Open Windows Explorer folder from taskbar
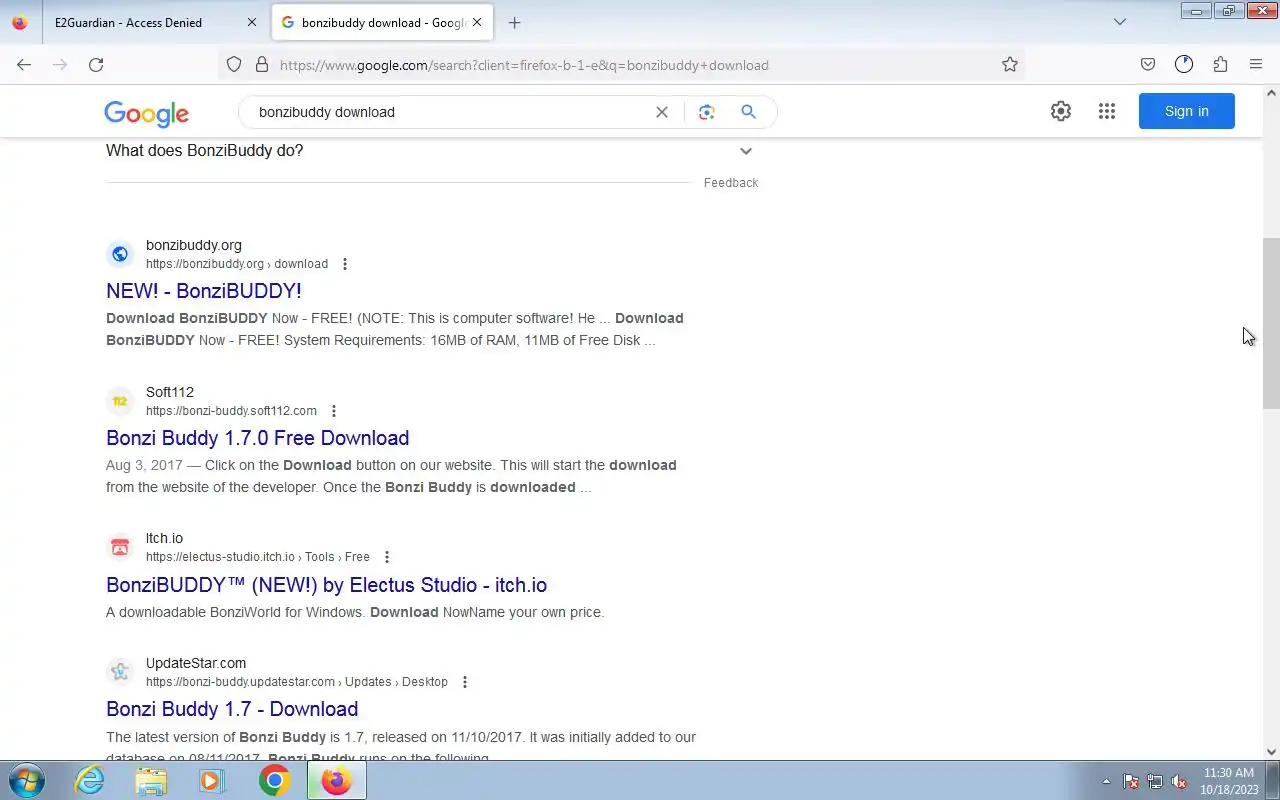The height and width of the screenshot is (800, 1280). coord(151,780)
